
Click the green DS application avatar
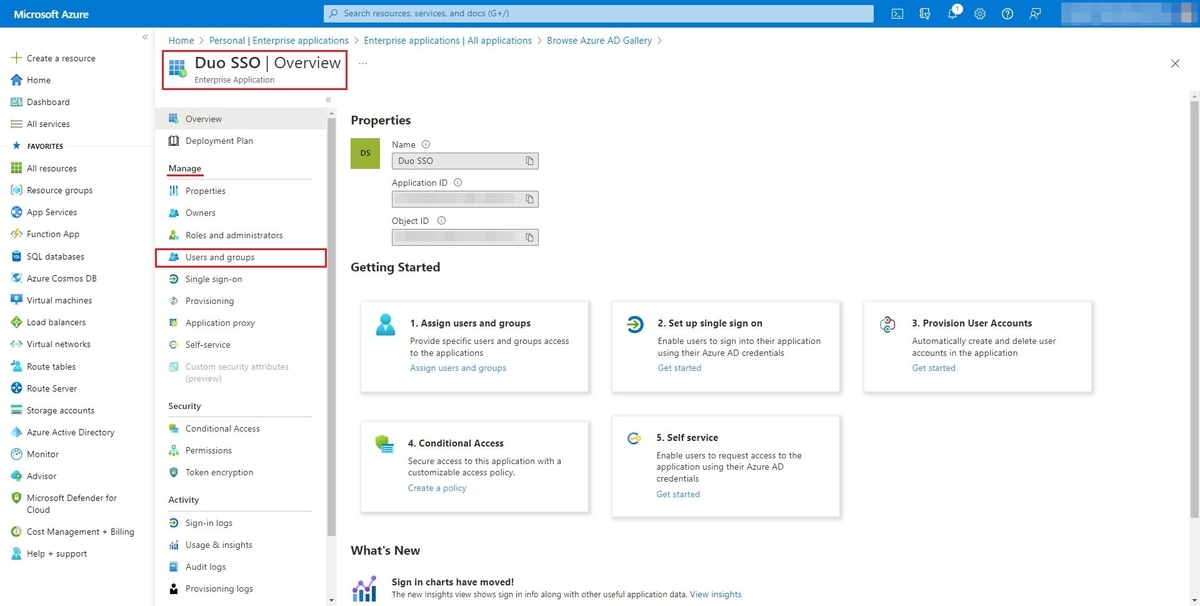click(x=365, y=153)
